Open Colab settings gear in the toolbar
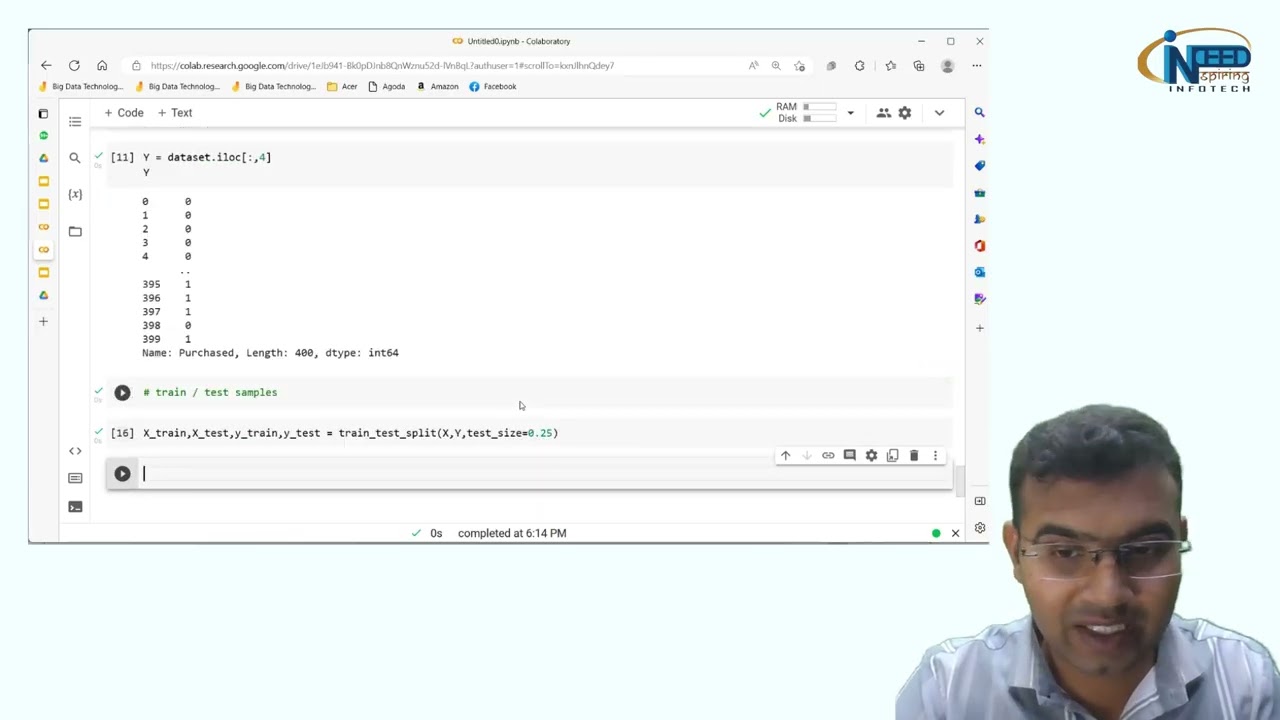1280x720 pixels. click(905, 113)
